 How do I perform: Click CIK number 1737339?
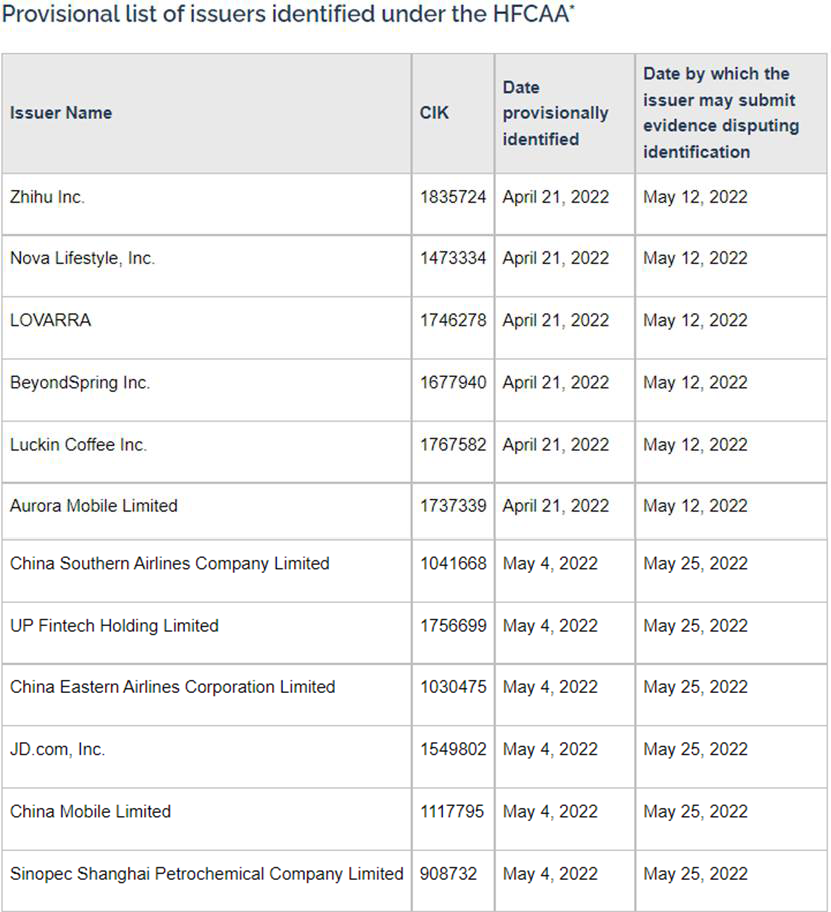click(x=453, y=506)
